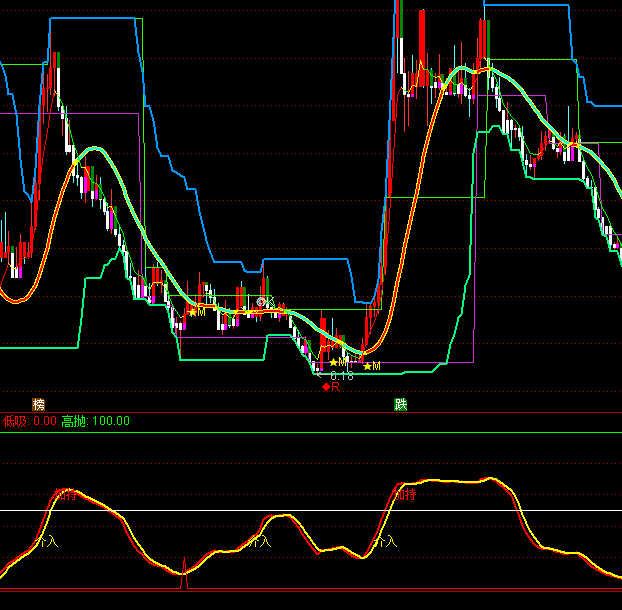
Task: Click the 高抛: 100.00 indicator label
Action: (x=96, y=421)
